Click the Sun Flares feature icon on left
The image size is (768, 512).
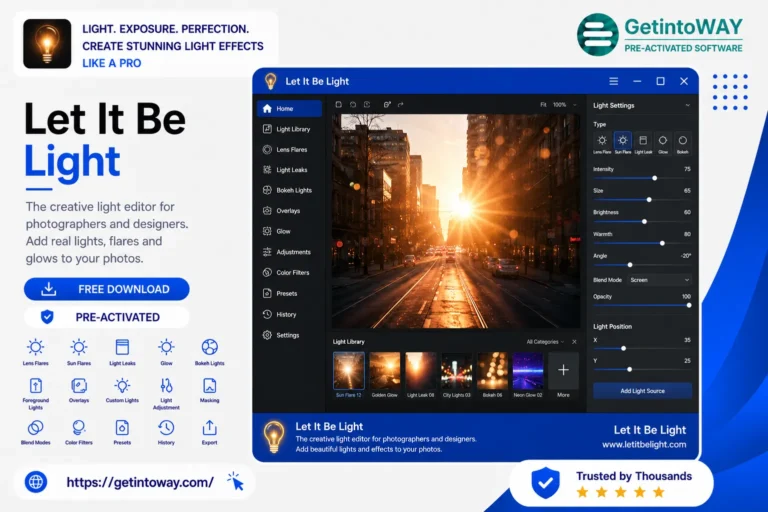(x=78, y=347)
